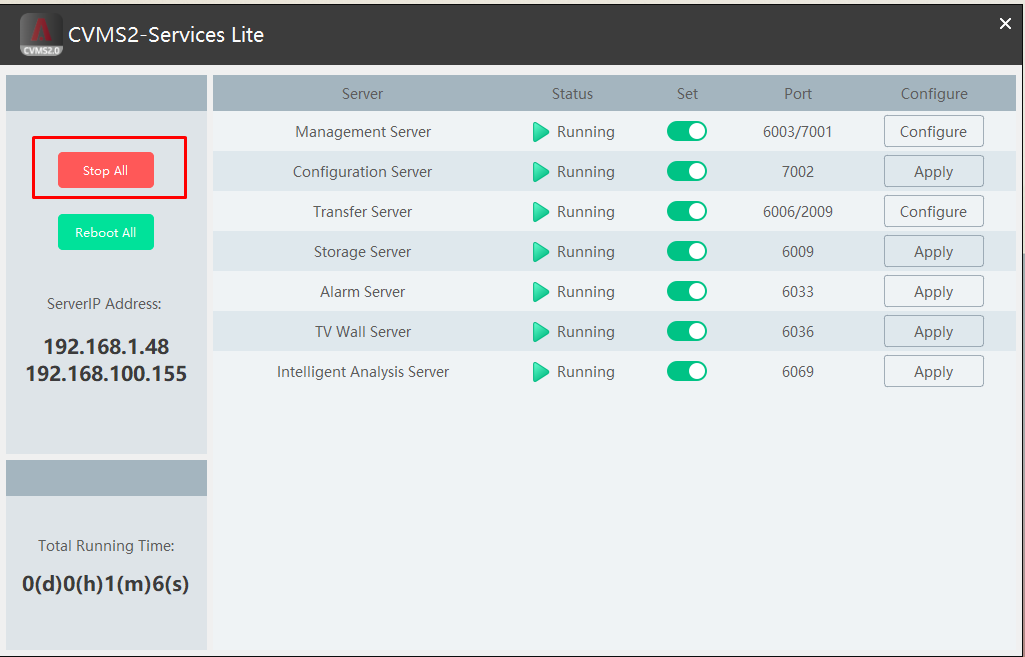Click port value 6009

[x=798, y=251]
